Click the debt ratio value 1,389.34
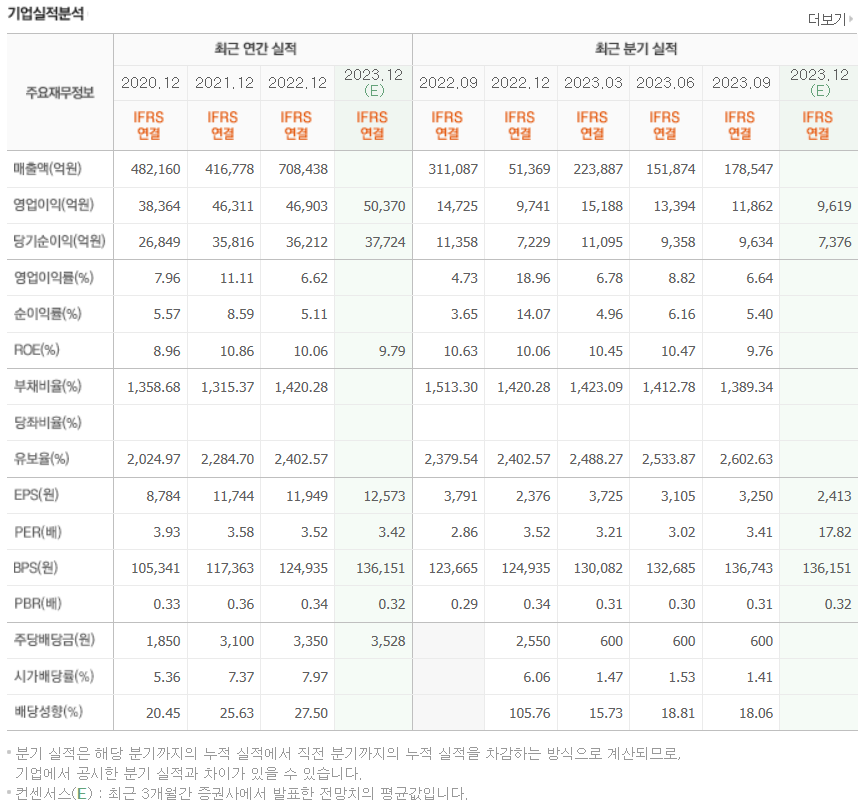This screenshot has width=861, height=810. point(746,387)
